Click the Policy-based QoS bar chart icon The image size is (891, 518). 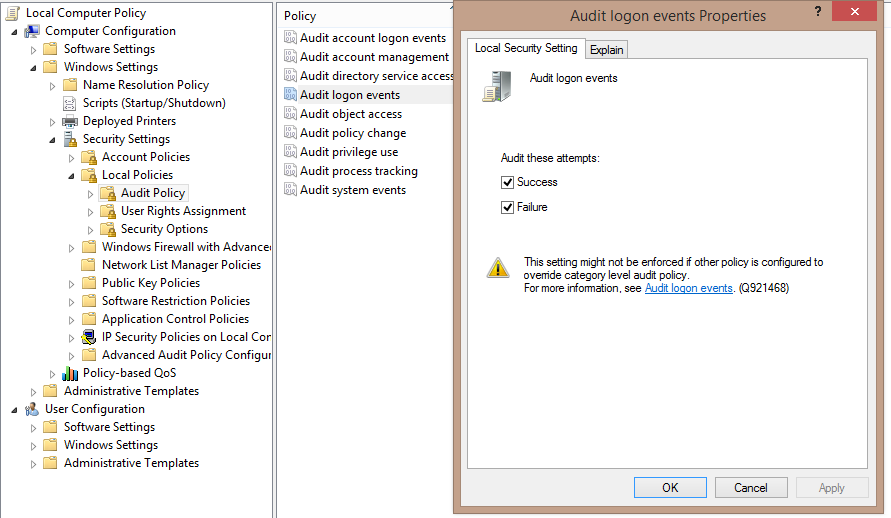point(70,373)
